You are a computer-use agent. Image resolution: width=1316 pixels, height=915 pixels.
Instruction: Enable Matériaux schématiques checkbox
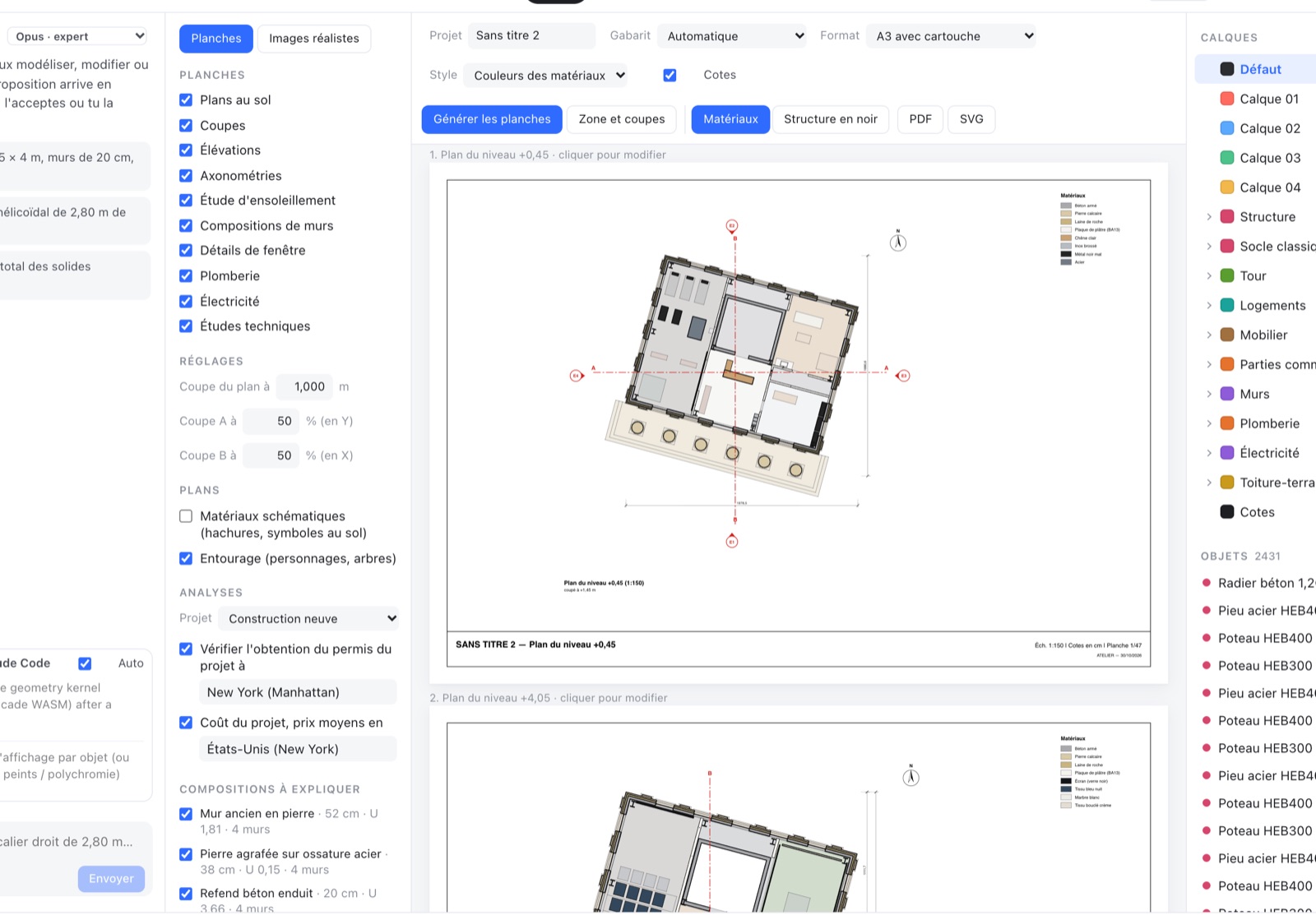[x=186, y=516]
